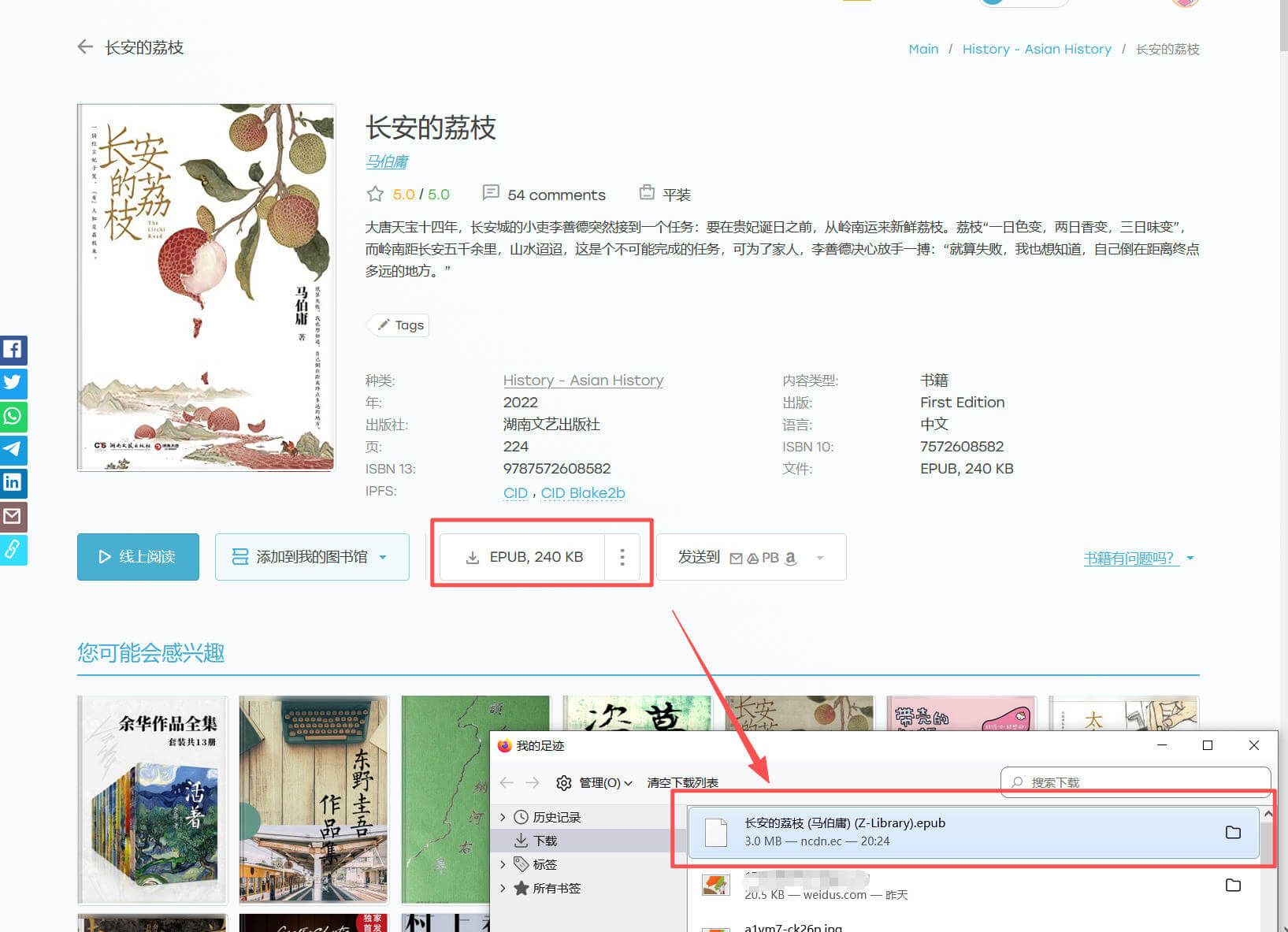Image resolution: width=1288 pixels, height=932 pixels.
Task: Open the 发送到 format dropdown arrow
Action: 819,557
